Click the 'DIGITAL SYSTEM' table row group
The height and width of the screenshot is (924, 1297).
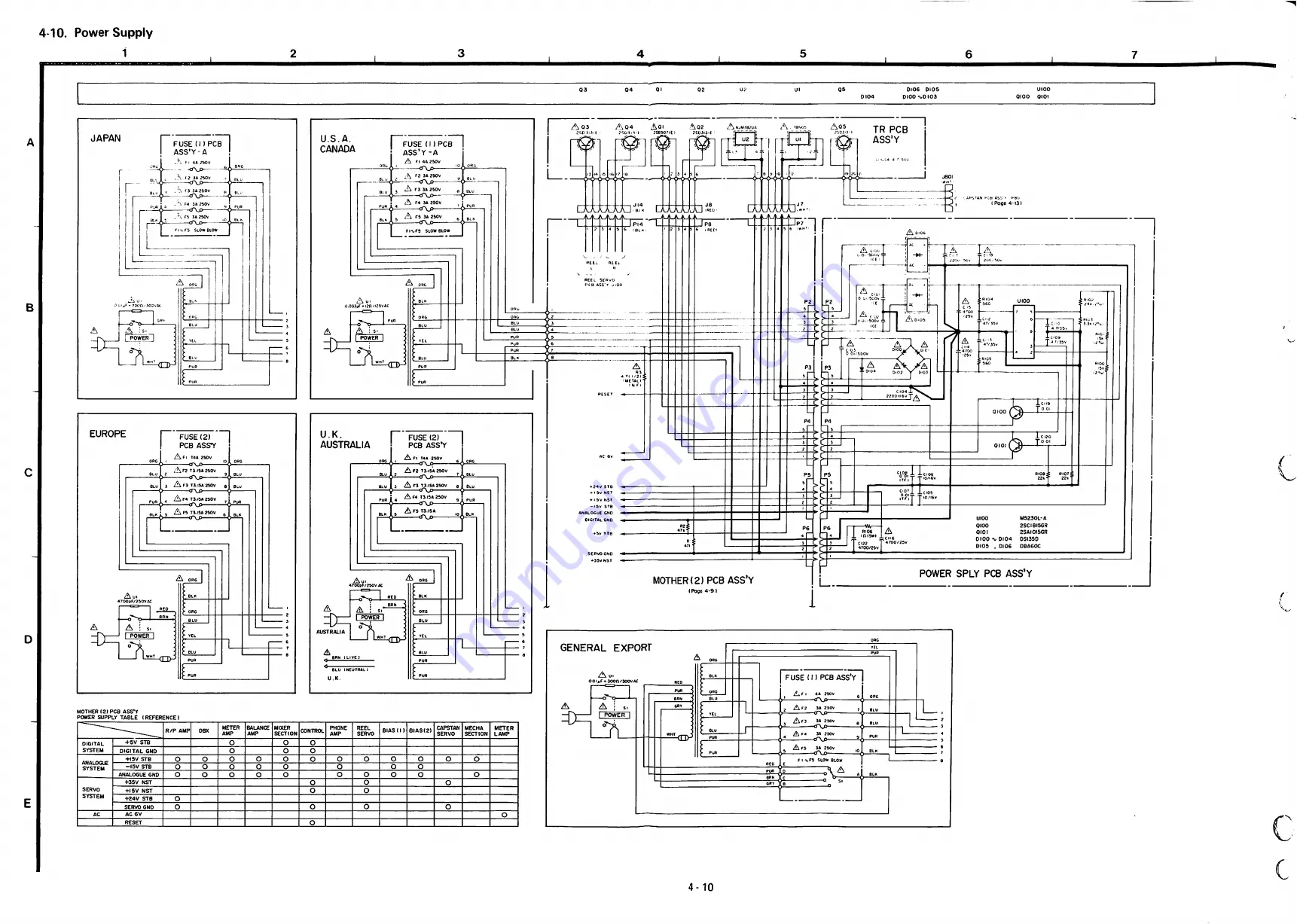93,747
